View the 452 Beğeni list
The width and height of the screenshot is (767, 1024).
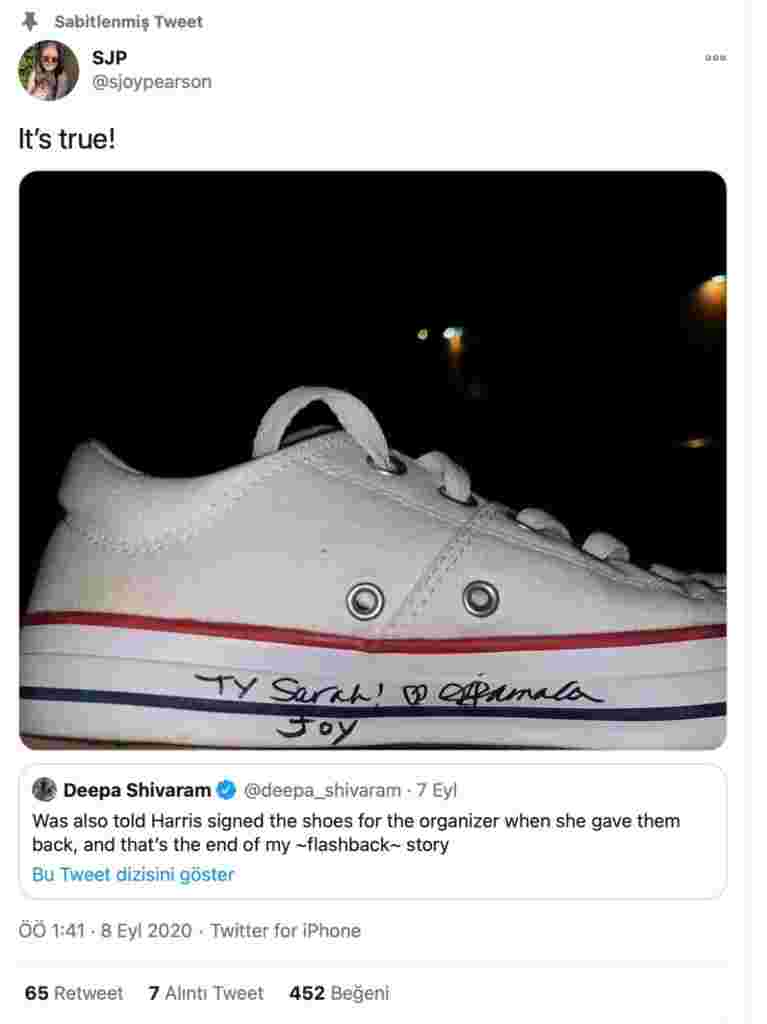click(339, 993)
